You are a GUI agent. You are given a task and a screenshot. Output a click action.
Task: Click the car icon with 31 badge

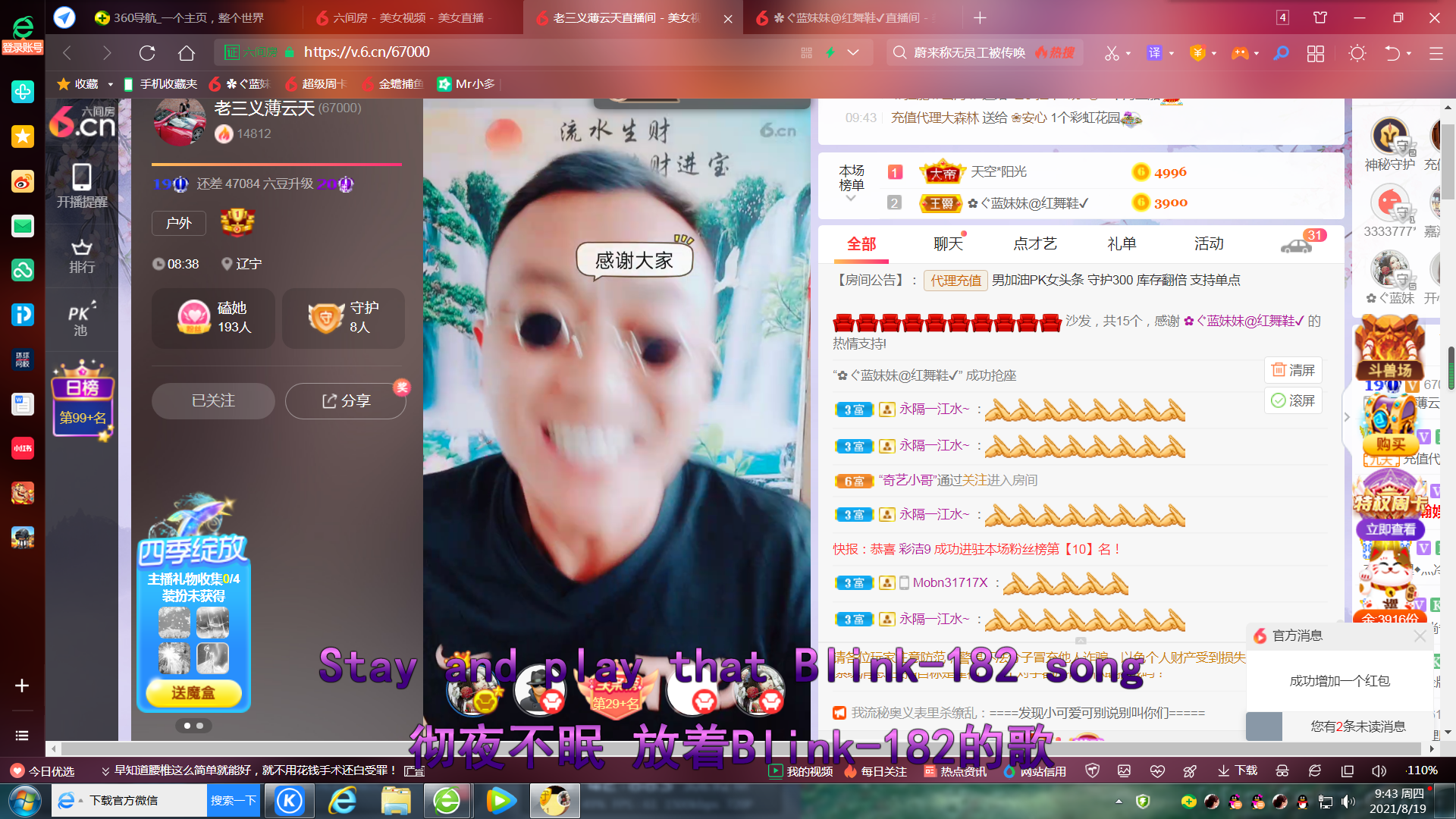pos(1298,243)
